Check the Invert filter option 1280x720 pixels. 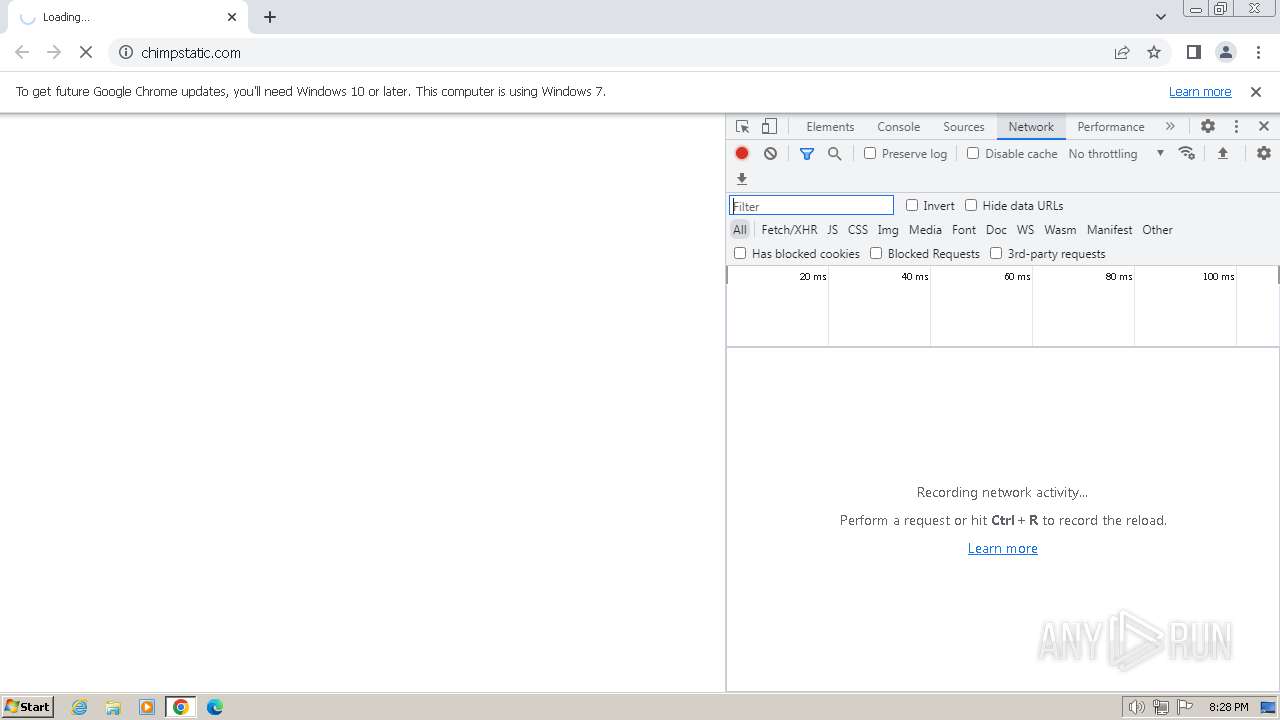pos(912,205)
